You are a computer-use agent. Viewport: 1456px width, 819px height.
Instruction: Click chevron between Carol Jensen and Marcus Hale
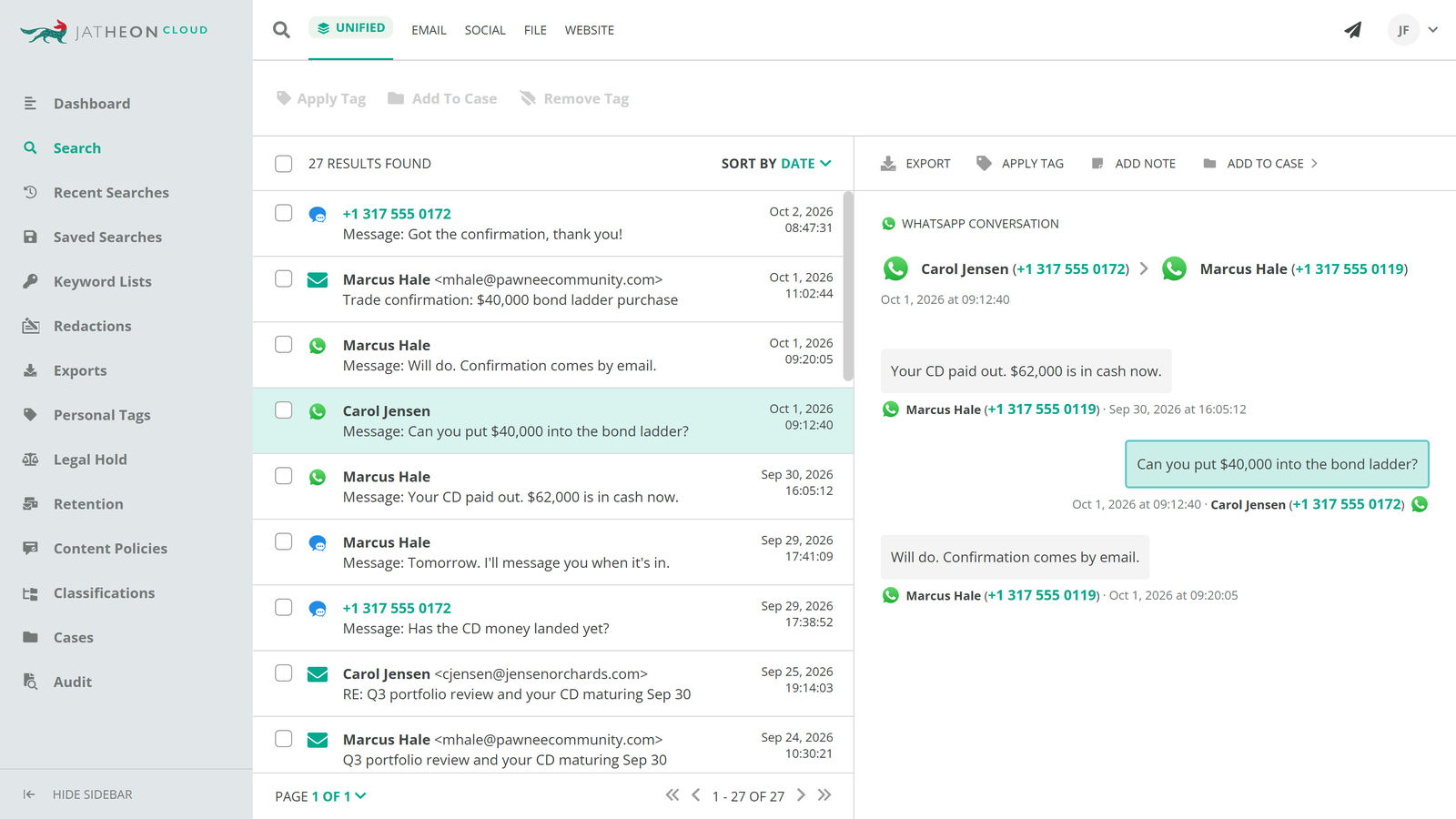pyautogui.click(x=1144, y=268)
